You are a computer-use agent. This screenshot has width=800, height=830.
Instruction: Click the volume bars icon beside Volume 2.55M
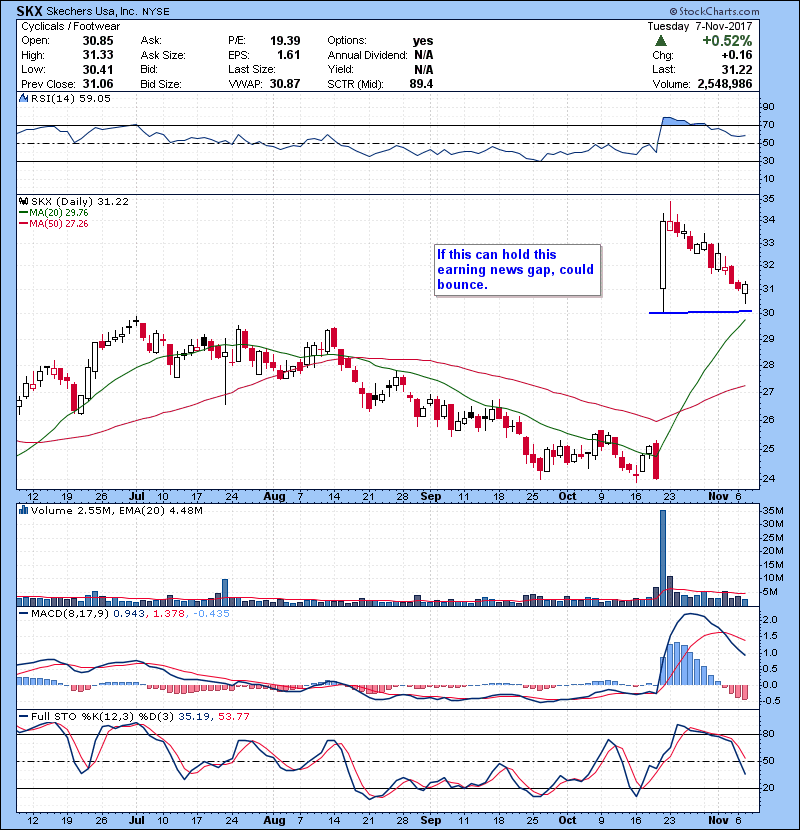tap(23, 510)
